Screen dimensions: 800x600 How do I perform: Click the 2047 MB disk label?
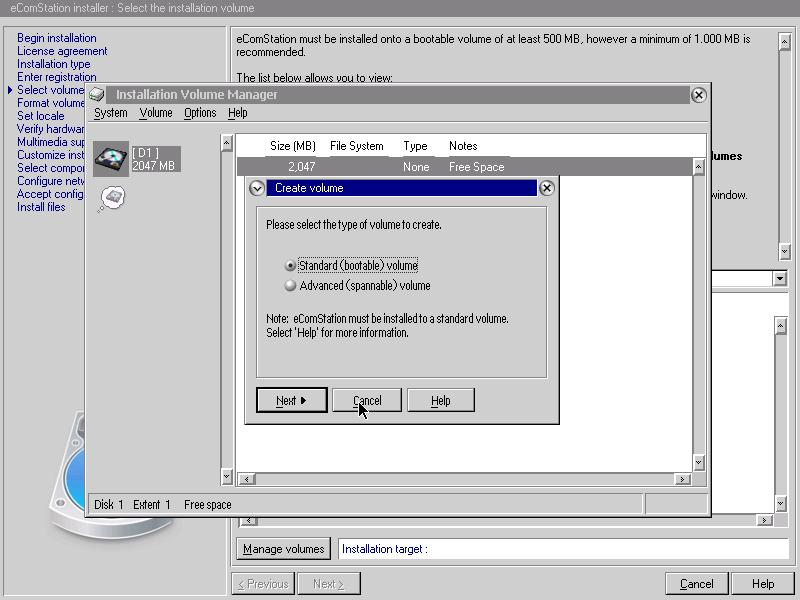tap(154, 166)
